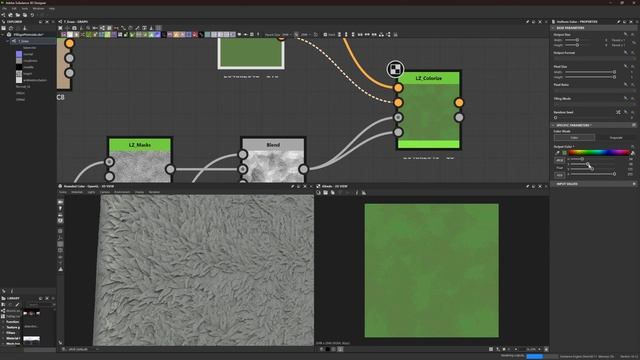Viewport: 640px width, 360px height.
Task: Click the triangle icon at bottom of 3D sidebar
Action: click(60, 269)
